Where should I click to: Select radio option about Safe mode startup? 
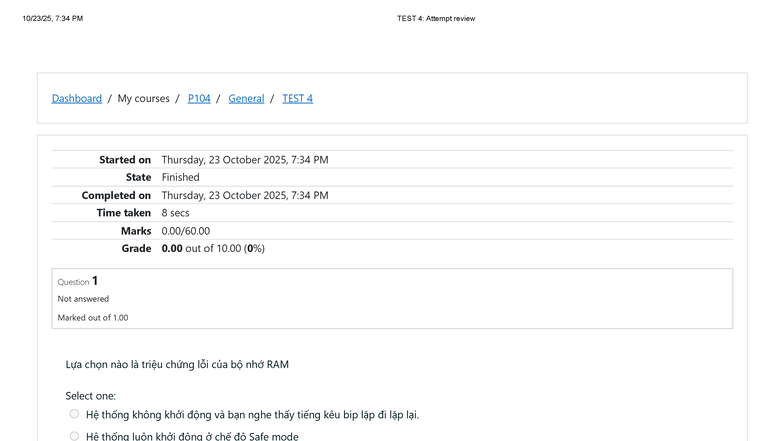tap(74, 436)
